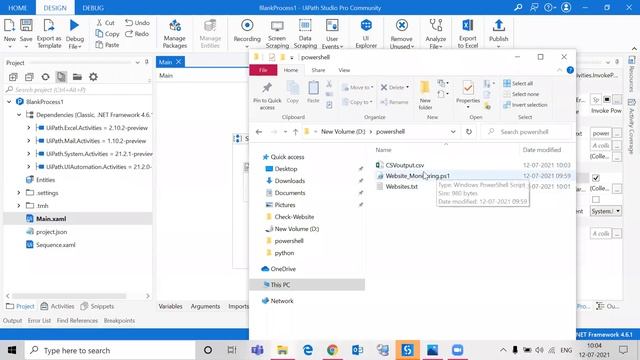This screenshot has width=640, height=360.
Task: Open Google Chrome from taskbar
Action: [332, 350]
